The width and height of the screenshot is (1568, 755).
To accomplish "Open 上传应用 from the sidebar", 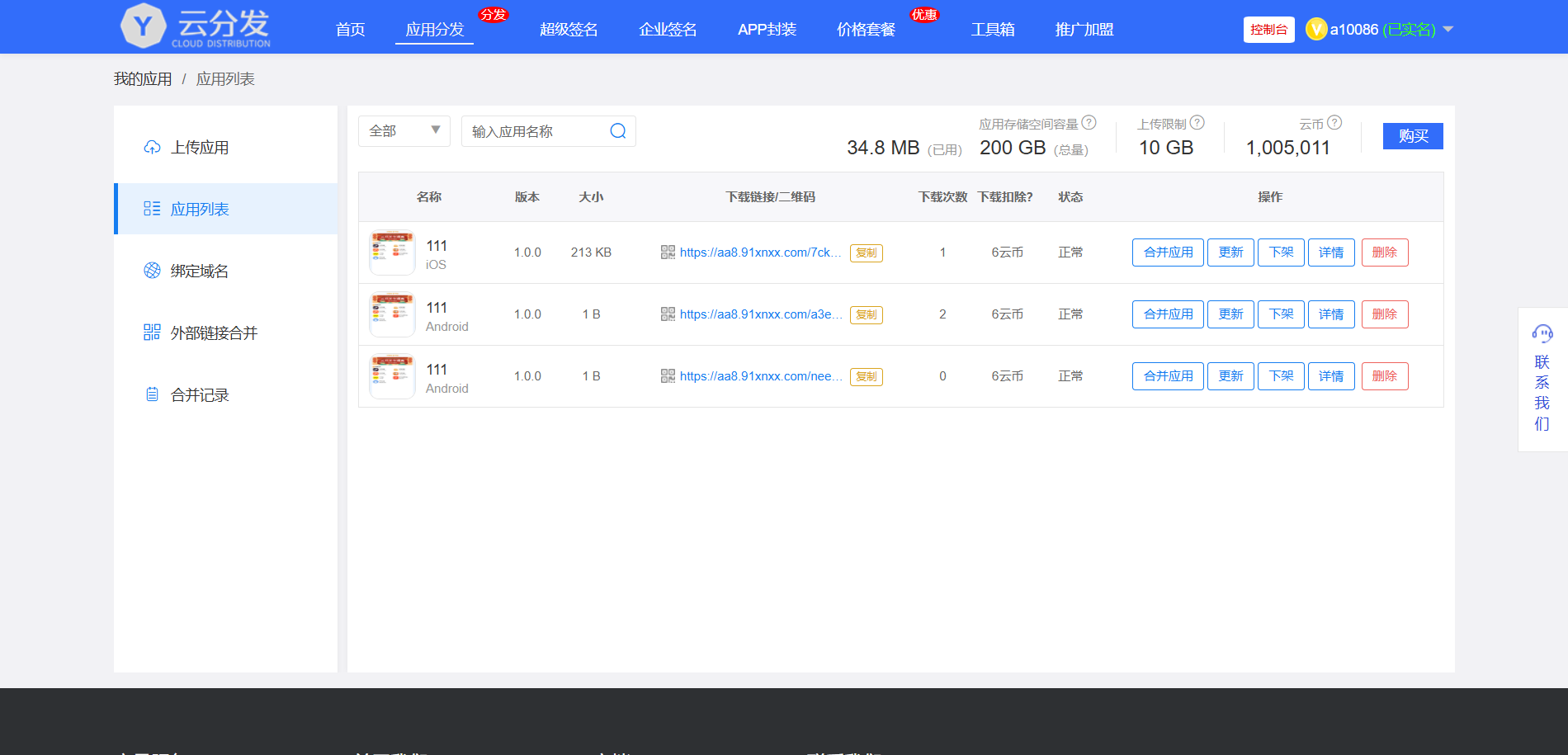I will point(199,148).
